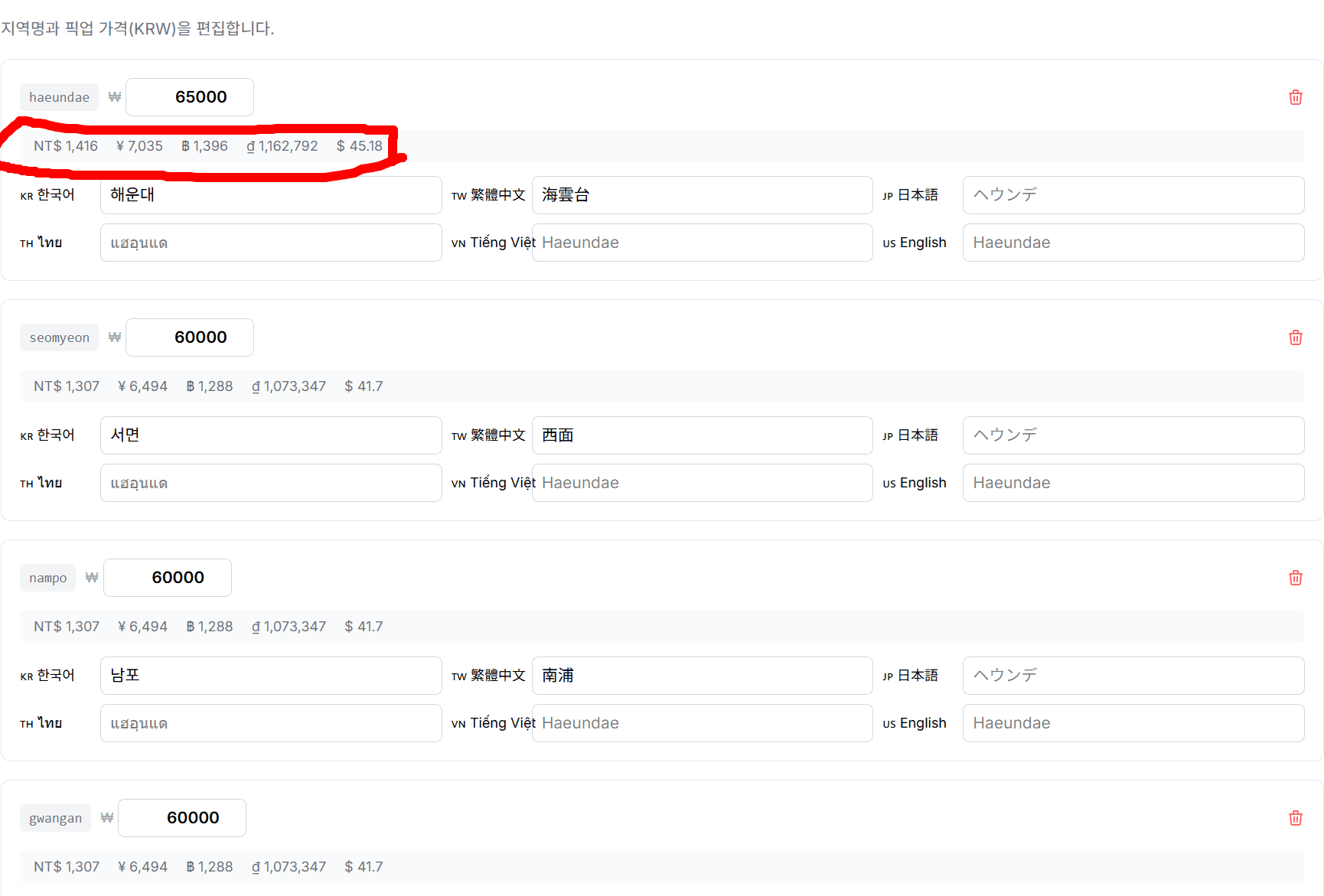Click the English name field for haeundae

pyautogui.click(x=1133, y=243)
